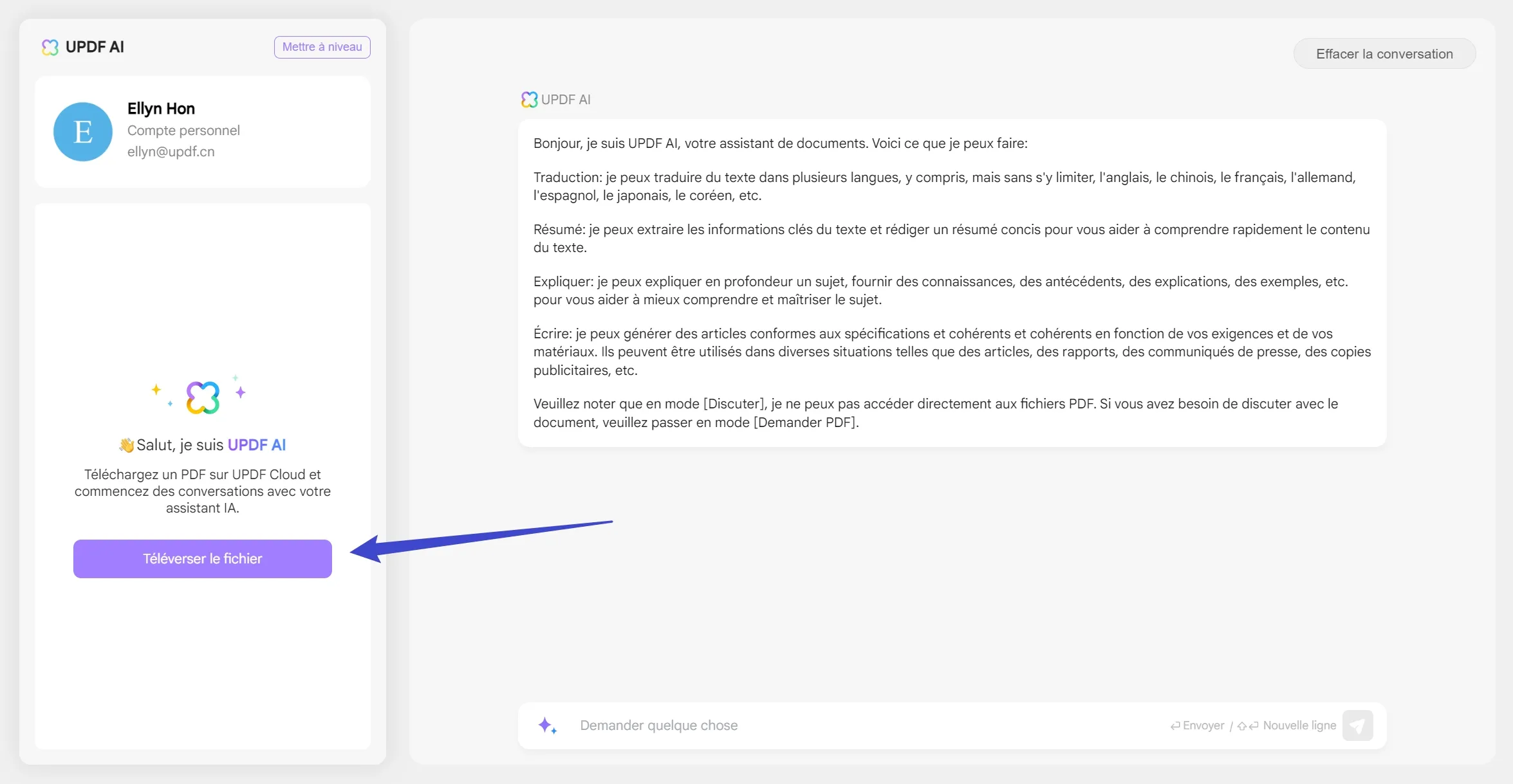The width and height of the screenshot is (1513, 784).
Task: Click the Compte personnel account label
Action: tap(183, 130)
